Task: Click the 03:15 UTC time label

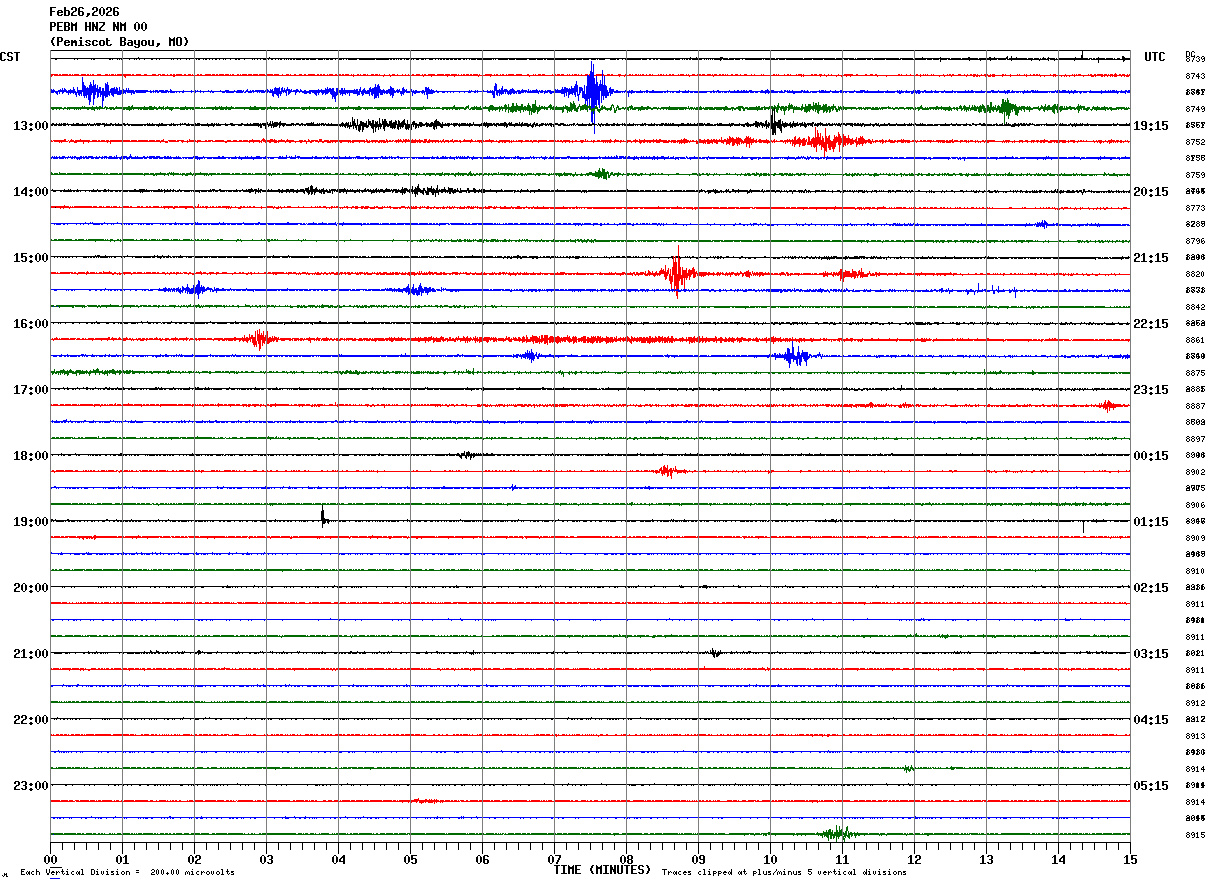Action: 1151,654
